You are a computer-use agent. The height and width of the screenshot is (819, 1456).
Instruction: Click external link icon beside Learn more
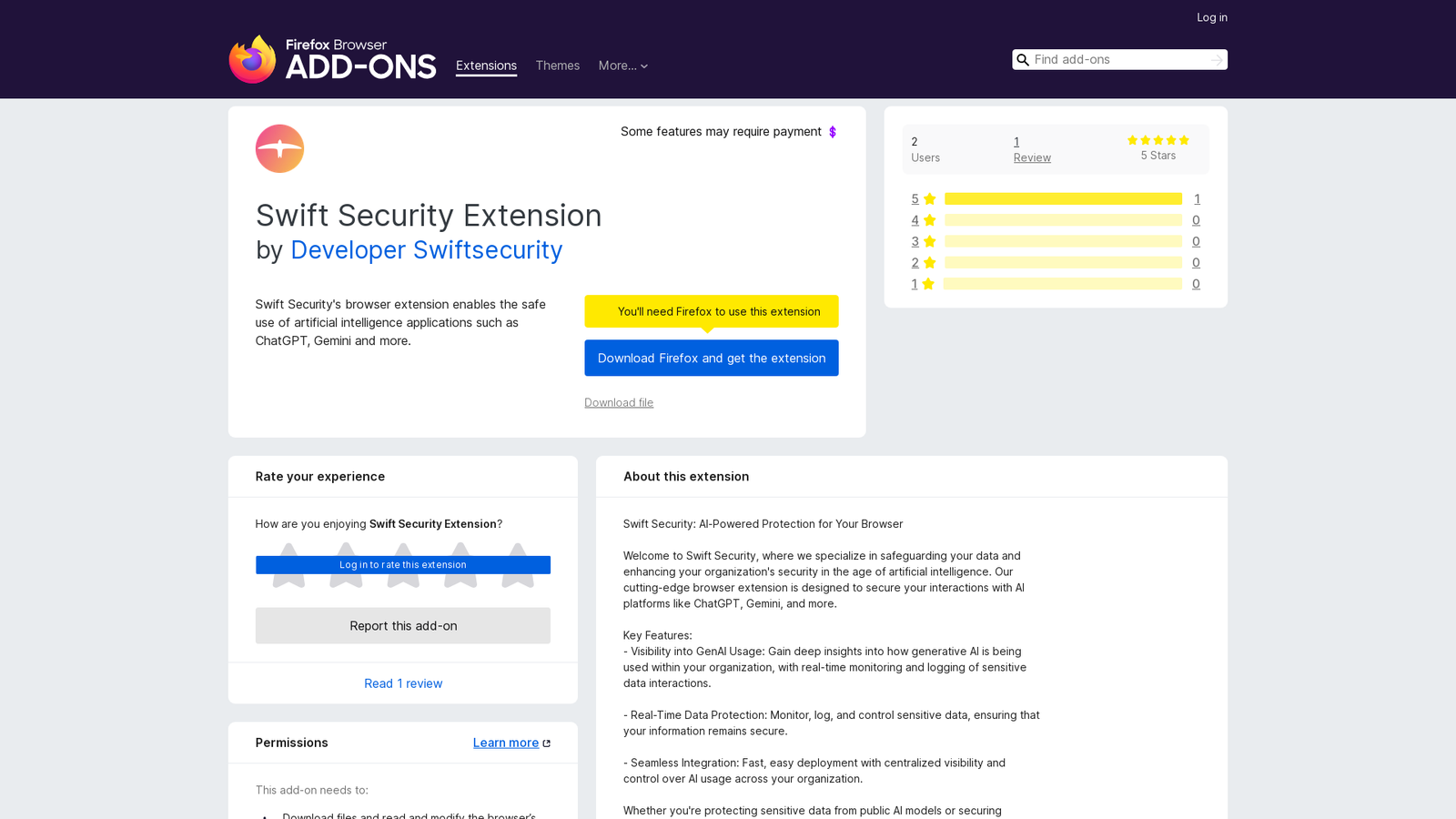547,743
